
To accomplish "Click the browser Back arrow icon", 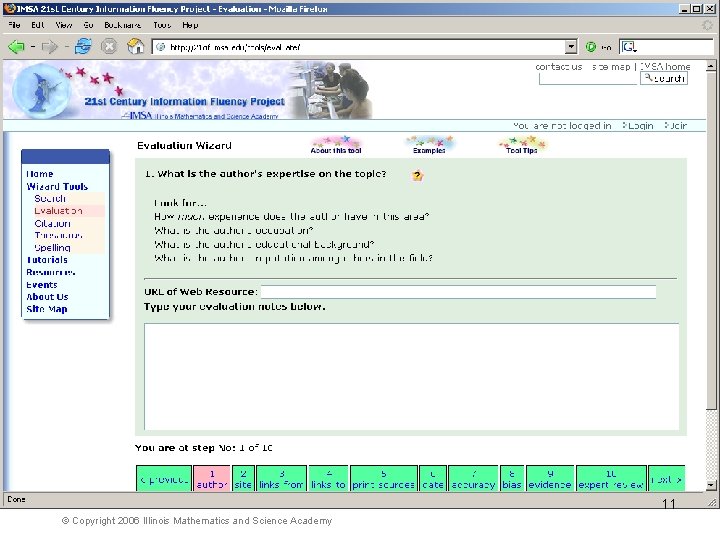I will click(17, 47).
